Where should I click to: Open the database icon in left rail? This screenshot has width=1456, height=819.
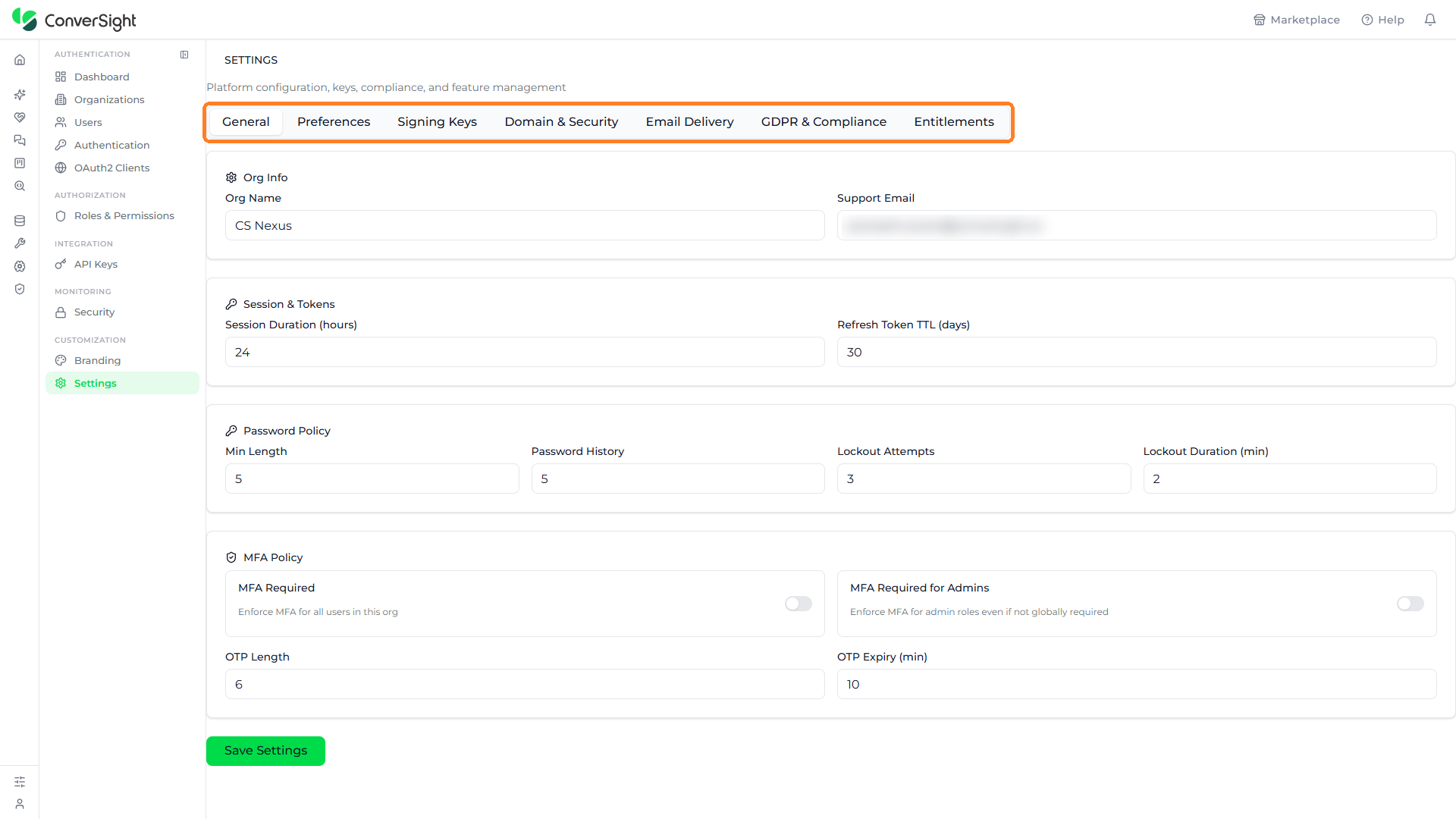click(20, 221)
